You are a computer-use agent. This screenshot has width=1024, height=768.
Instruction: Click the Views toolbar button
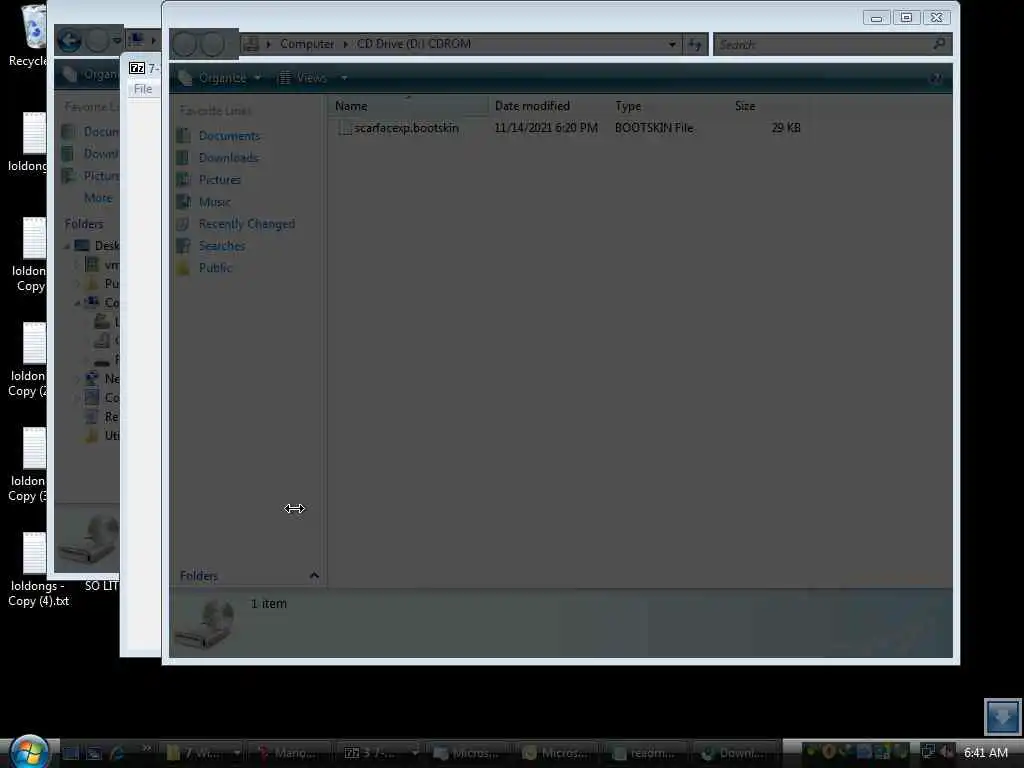pyautogui.click(x=303, y=78)
